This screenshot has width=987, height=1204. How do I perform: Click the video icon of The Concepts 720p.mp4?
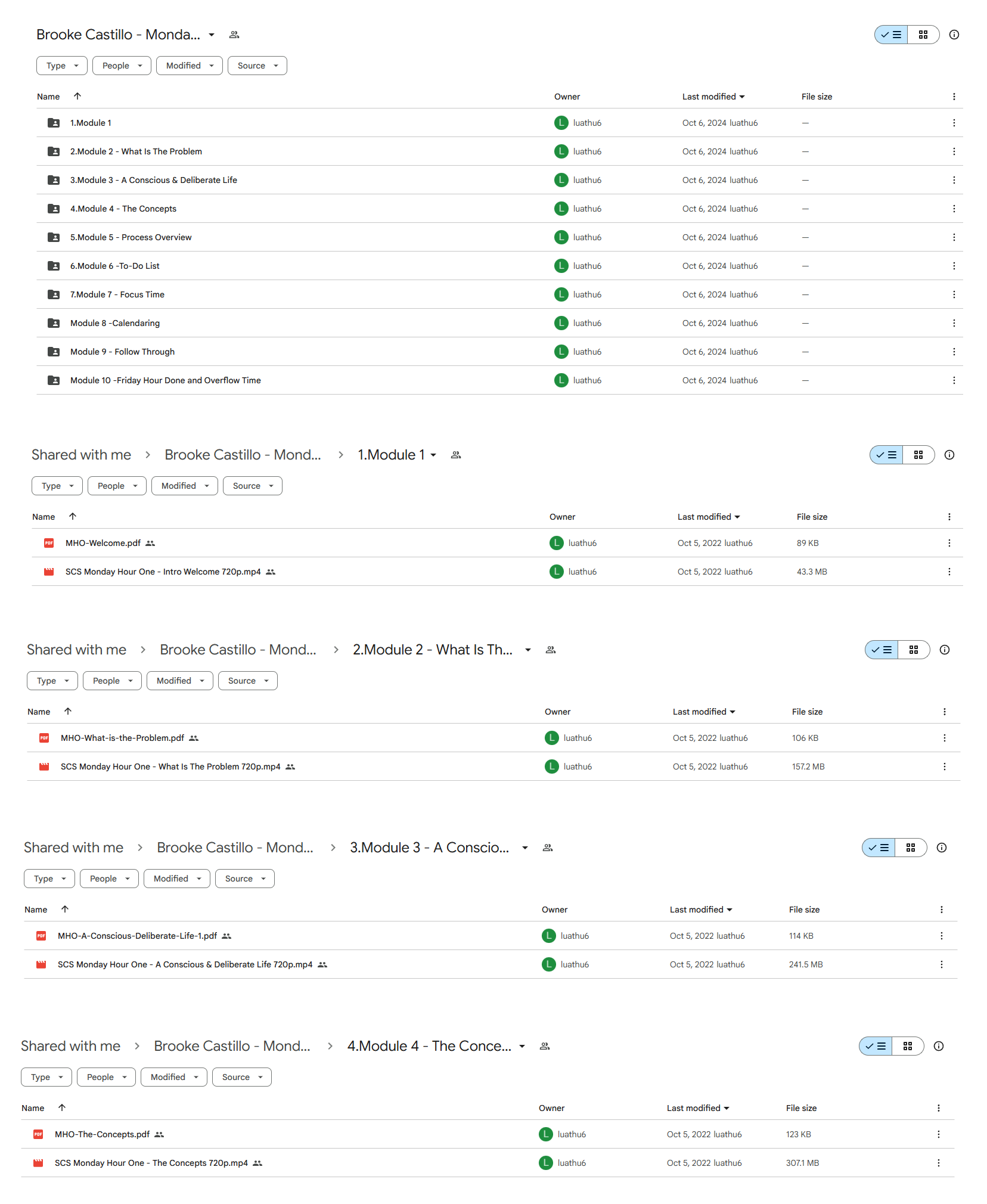pyautogui.click(x=38, y=1163)
